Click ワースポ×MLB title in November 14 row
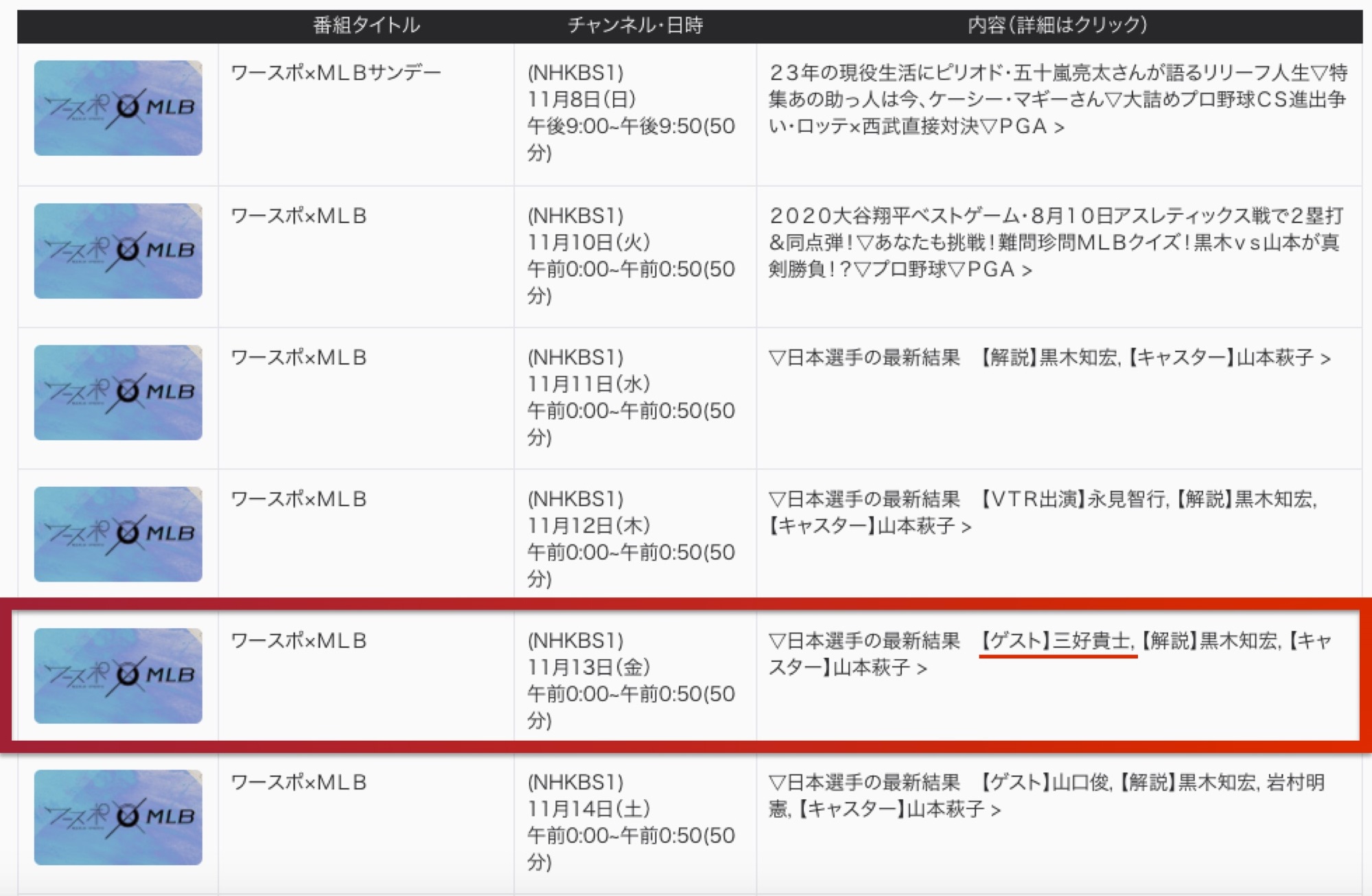Screen dimensions: 1372x896 299,782
